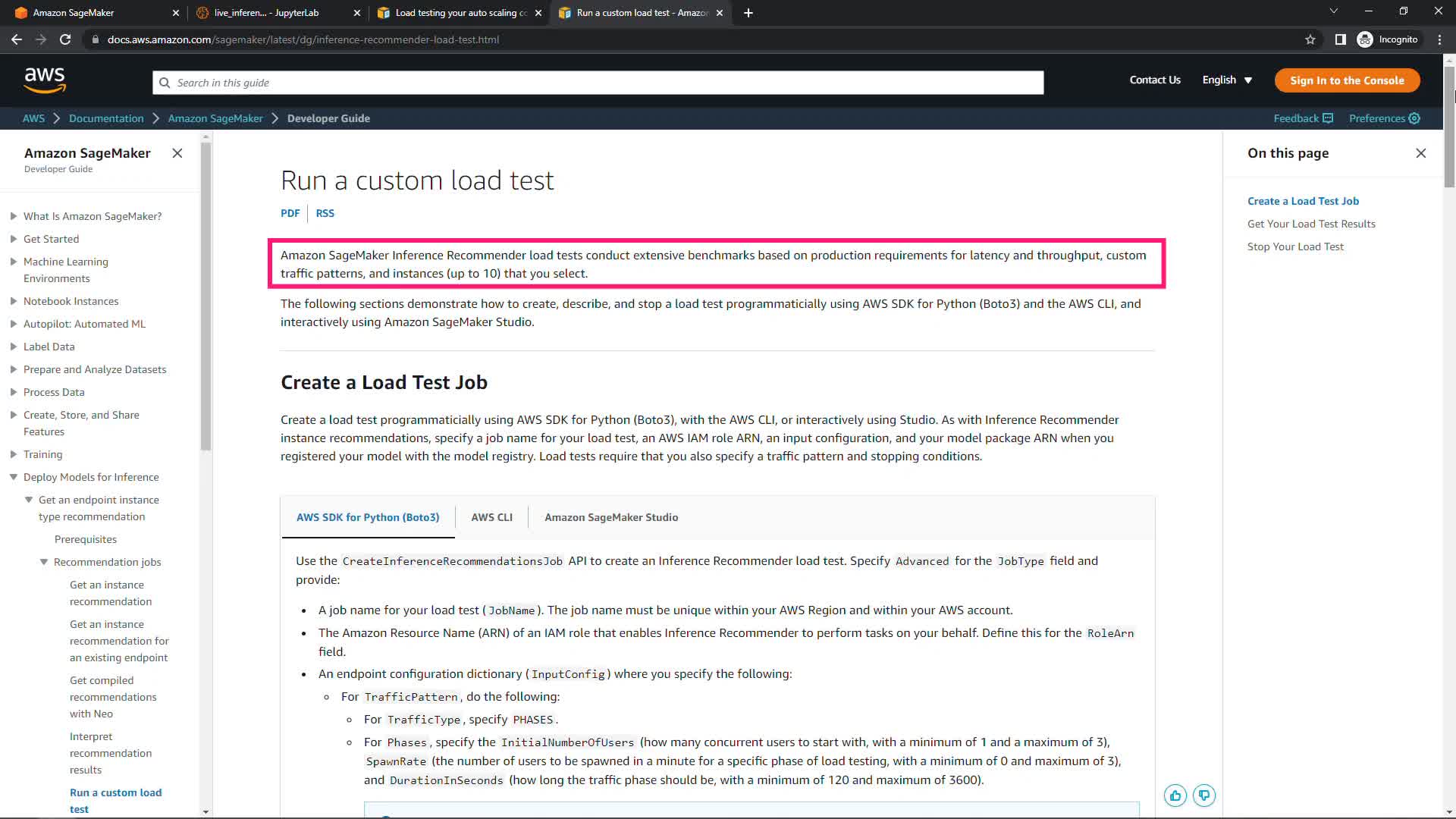Click the AWS logo in the header

pos(45,80)
